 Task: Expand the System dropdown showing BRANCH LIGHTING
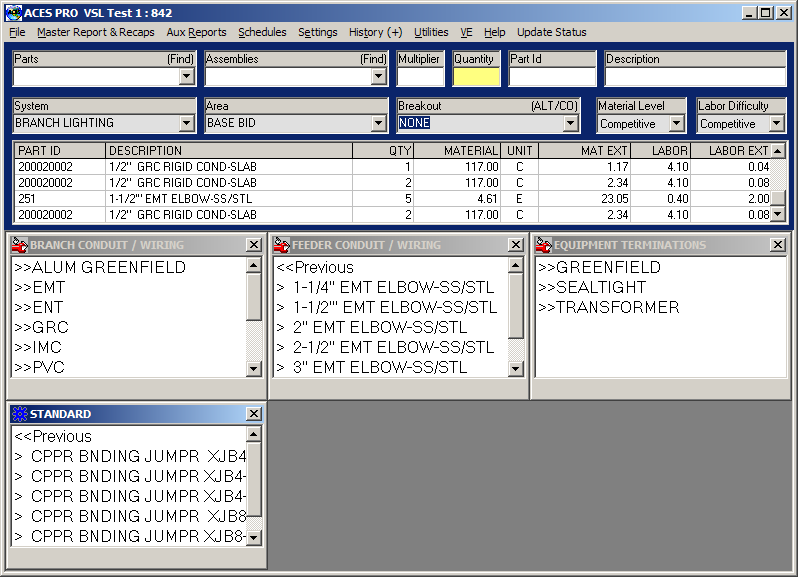[187, 123]
